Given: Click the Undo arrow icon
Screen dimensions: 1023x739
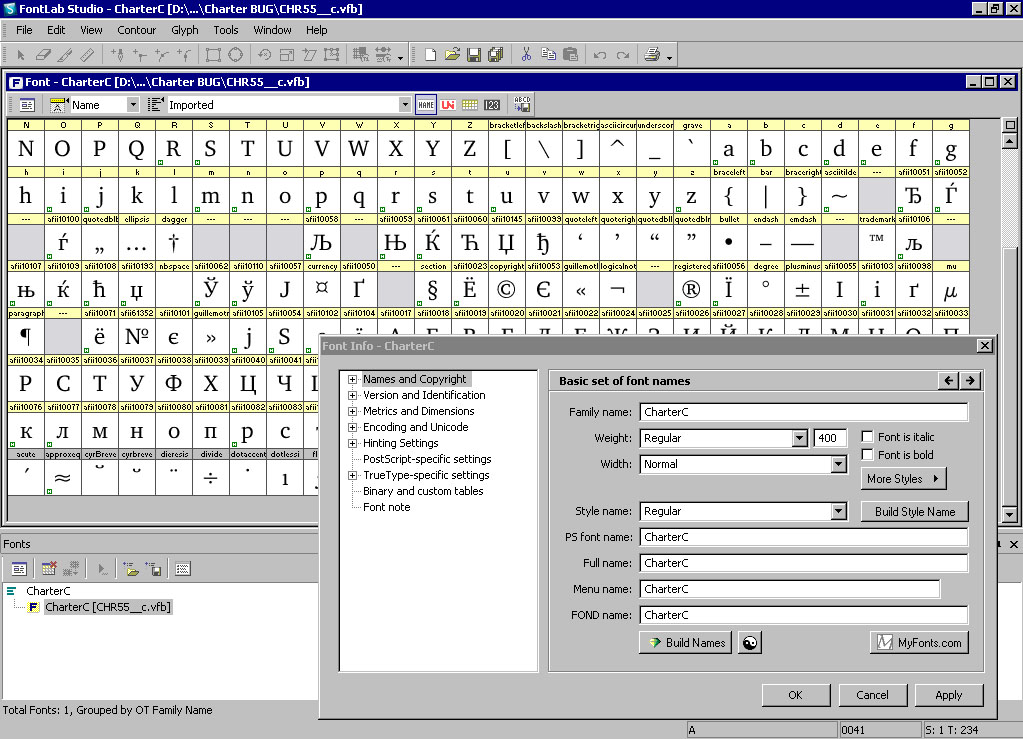Looking at the screenshot, I should pos(600,55).
